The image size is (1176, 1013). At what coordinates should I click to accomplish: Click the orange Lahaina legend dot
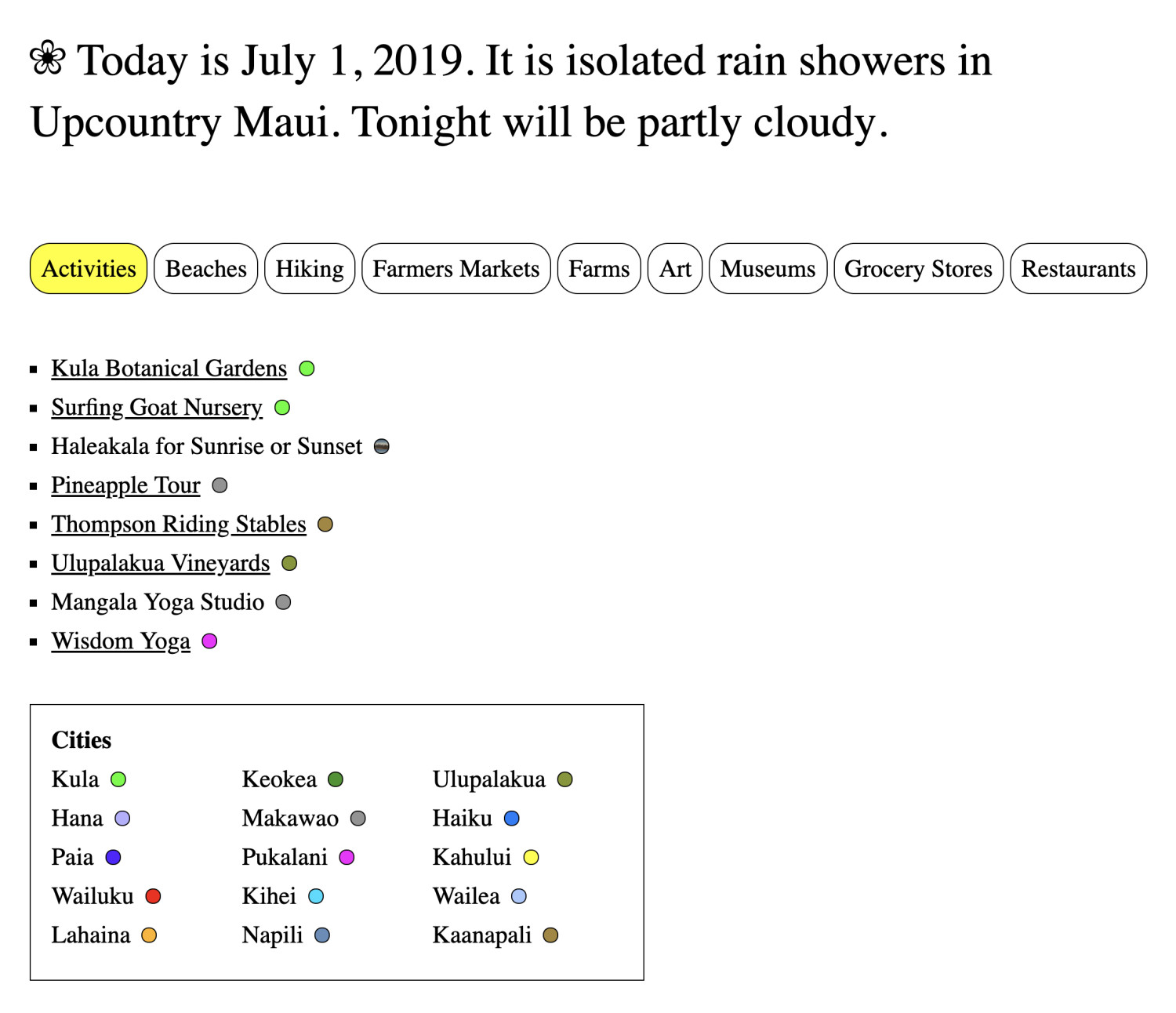149,935
